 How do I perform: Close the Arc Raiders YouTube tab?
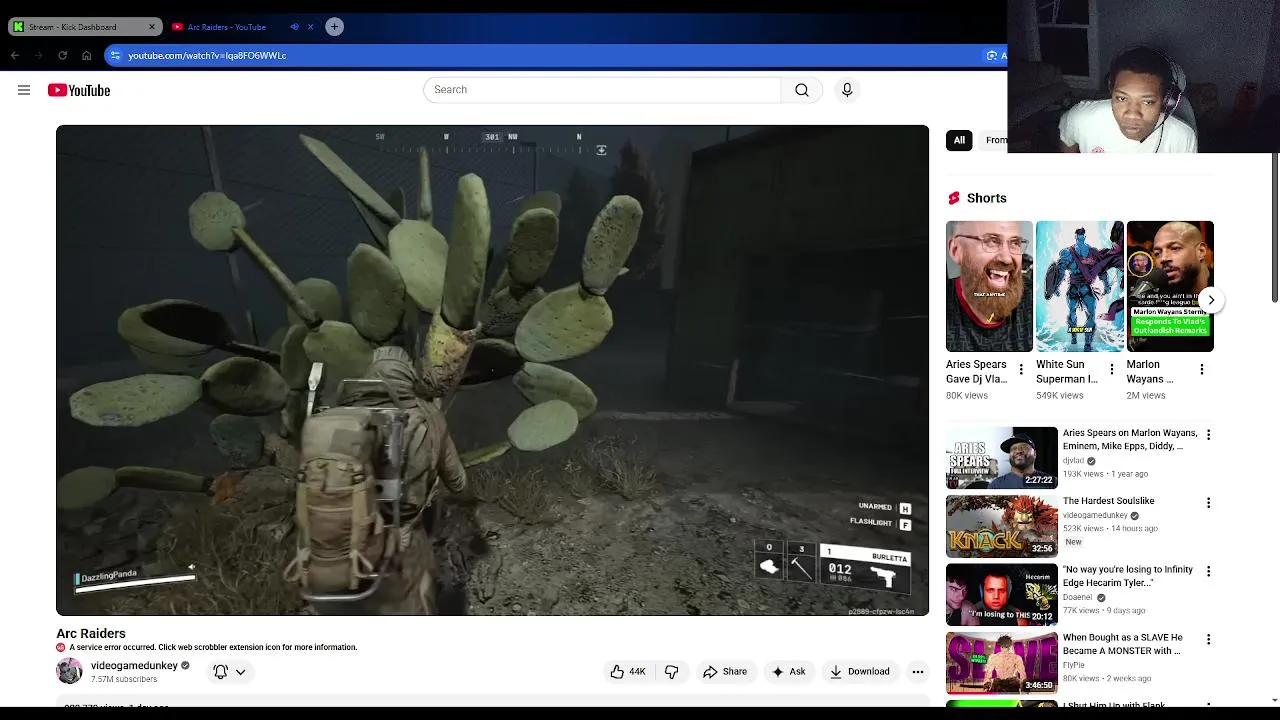(x=310, y=27)
